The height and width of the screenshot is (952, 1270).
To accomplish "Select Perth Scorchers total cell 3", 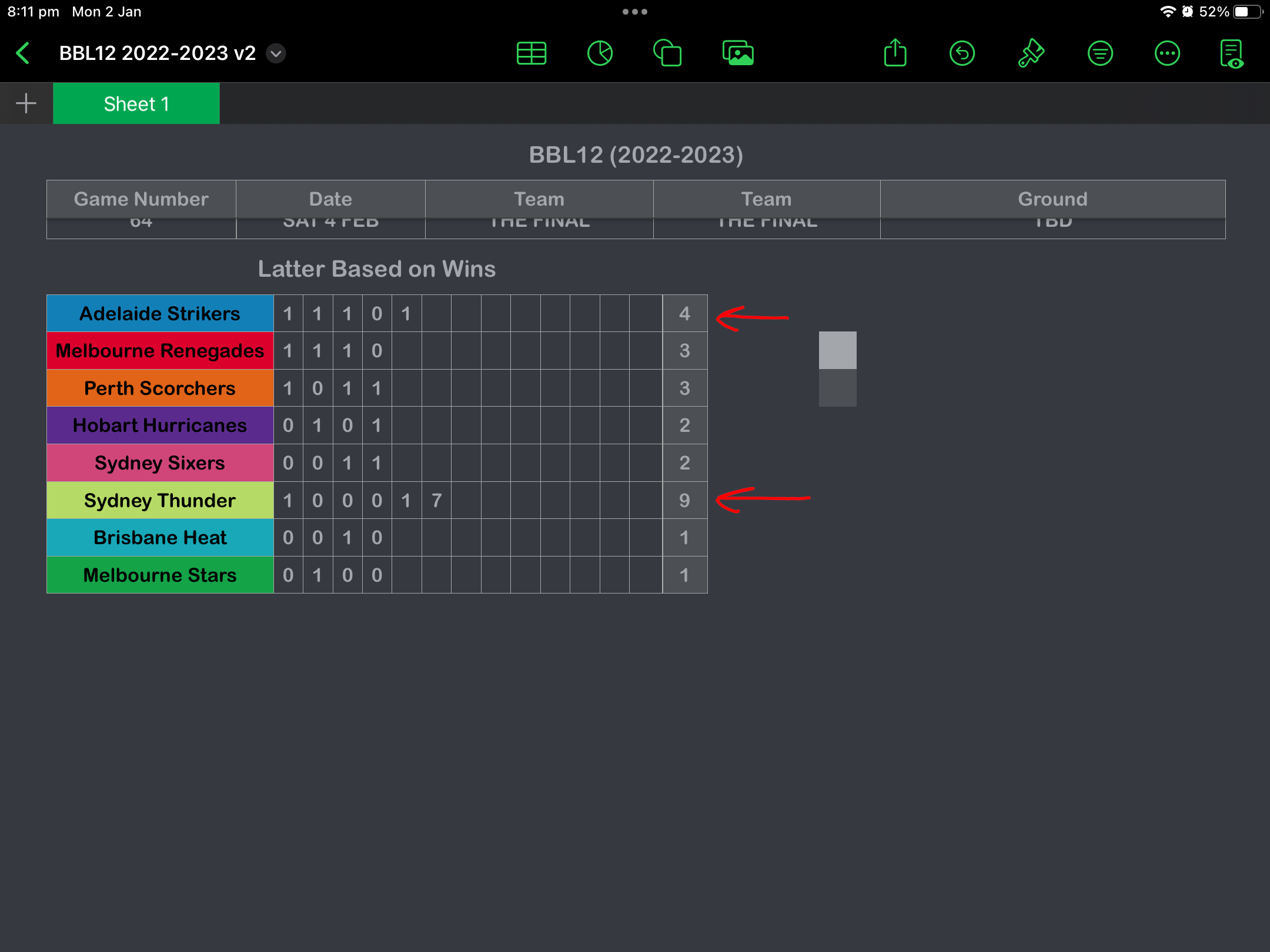I will 684,388.
